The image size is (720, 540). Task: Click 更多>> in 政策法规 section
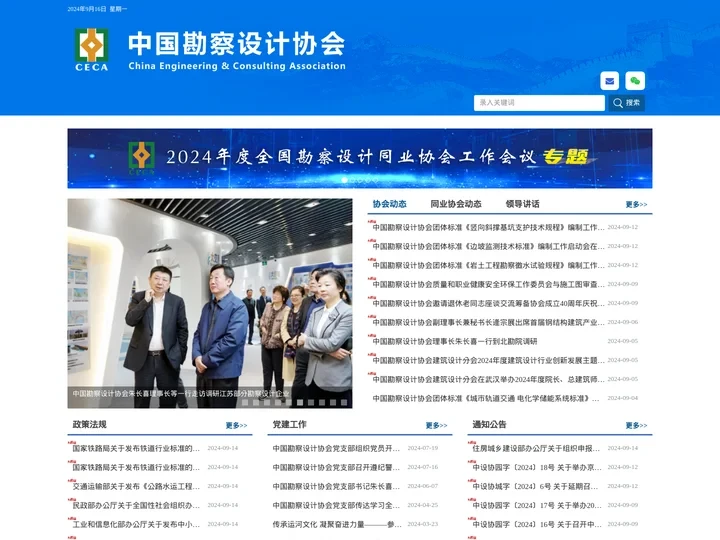coord(236,426)
